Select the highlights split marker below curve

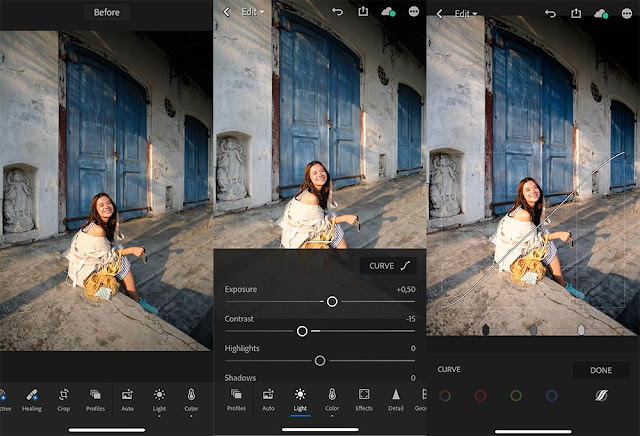(581, 329)
